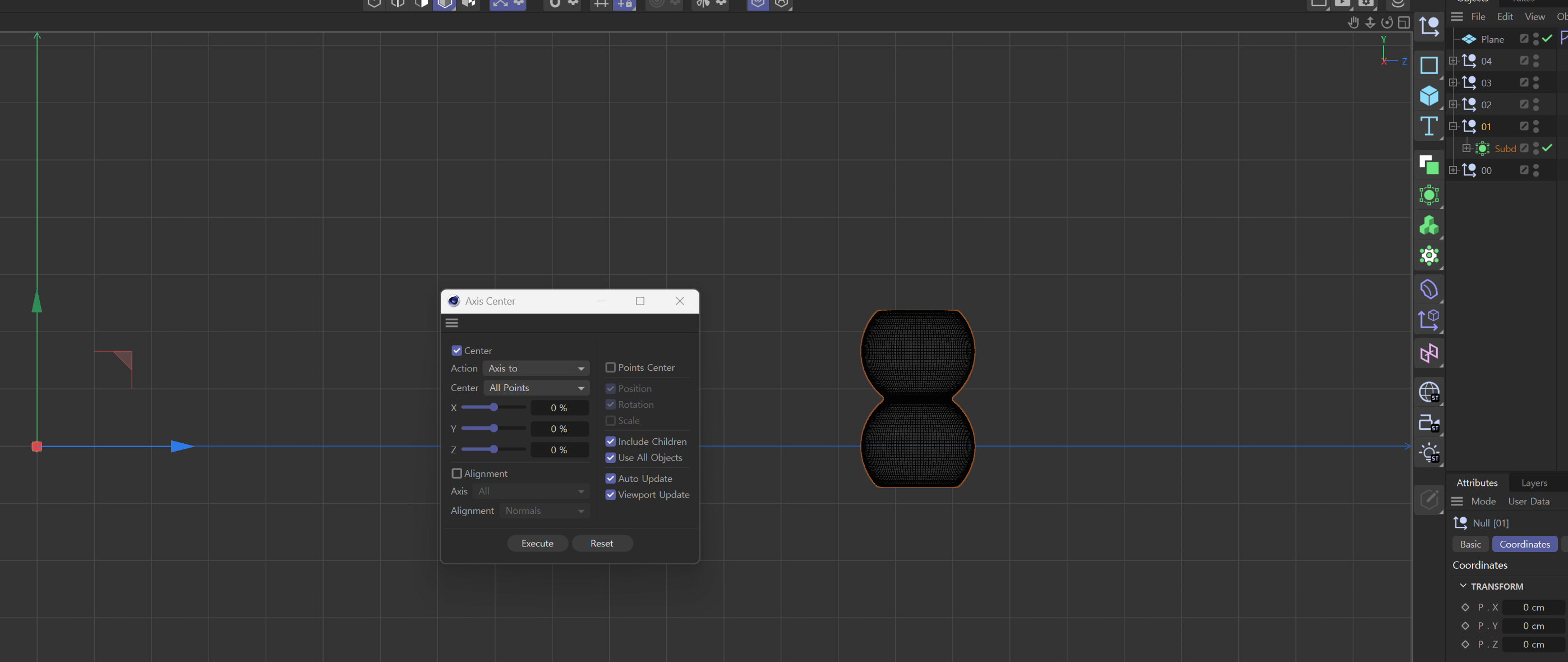Open the Bend deformer tool
Image resolution: width=1568 pixels, height=662 pixels.
tap(1428, 289)
